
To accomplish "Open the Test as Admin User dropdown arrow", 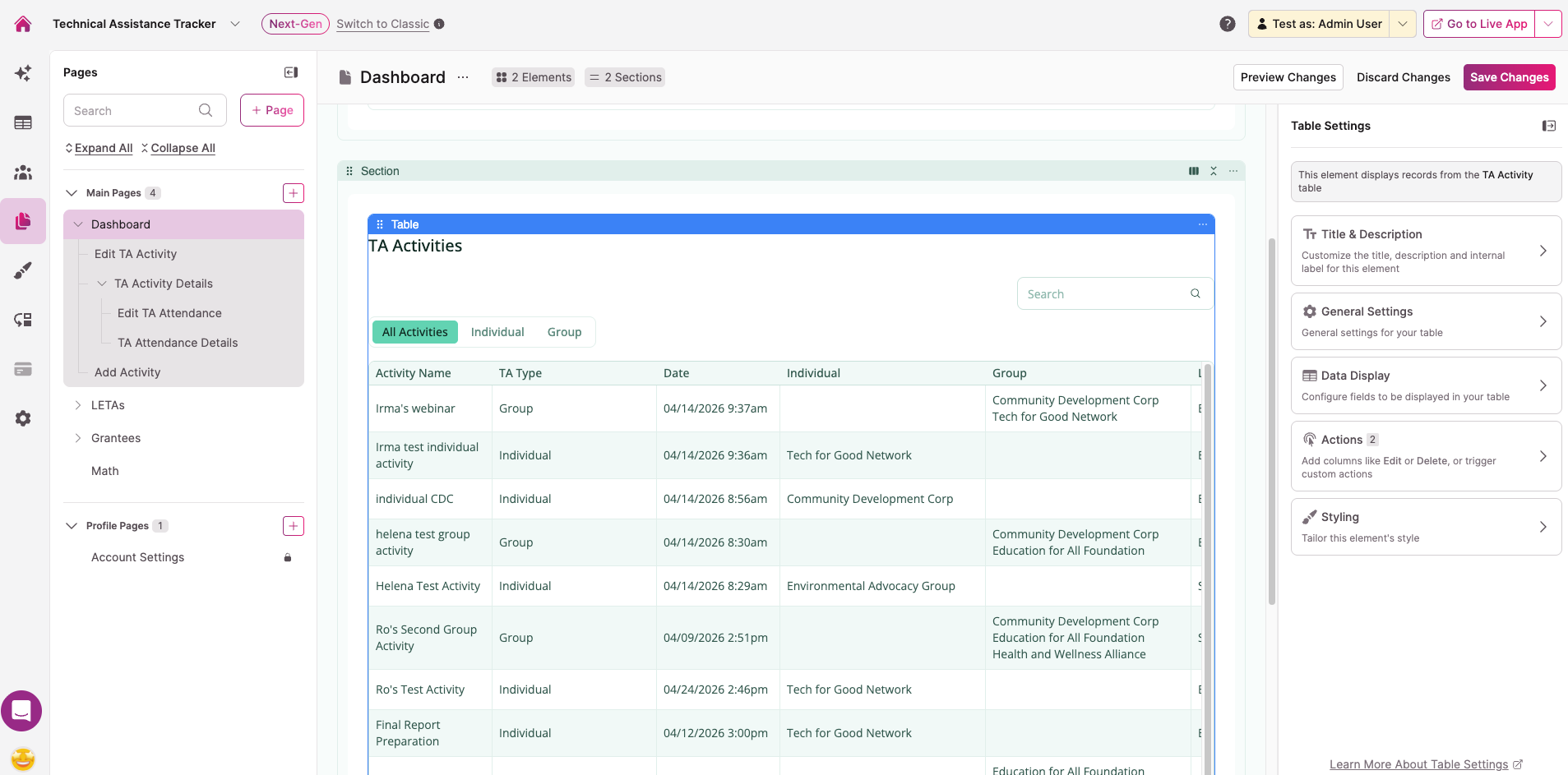I will (1403, 24).
